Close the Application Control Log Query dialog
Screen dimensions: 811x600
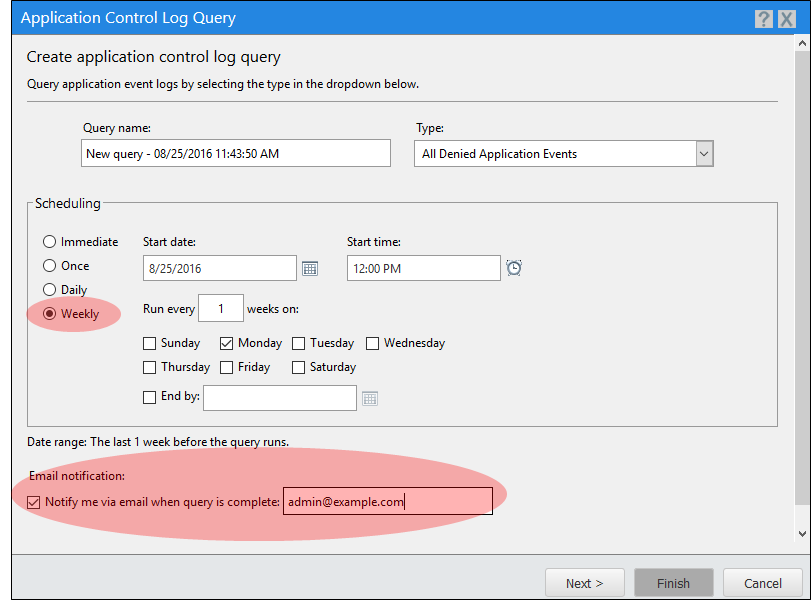(x=786, y=19)
